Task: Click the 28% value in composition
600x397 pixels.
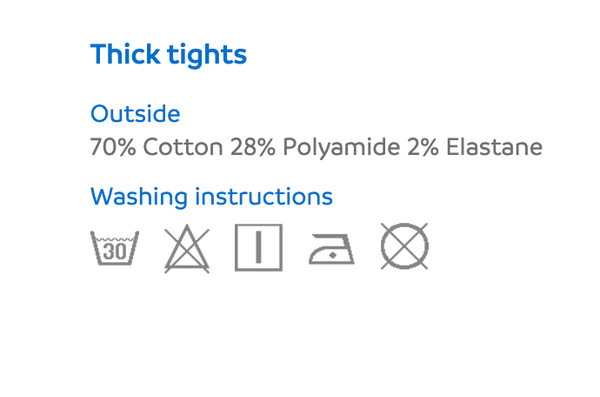Action: coord(253,147)
